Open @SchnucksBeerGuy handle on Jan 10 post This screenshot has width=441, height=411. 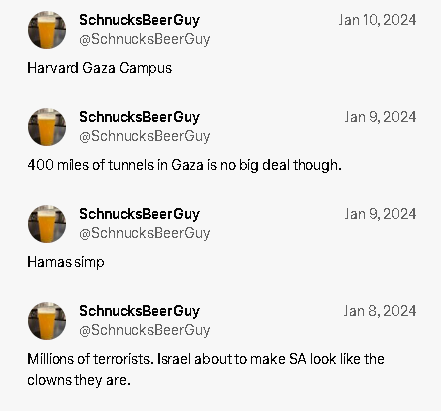click(x=145, y=39)
